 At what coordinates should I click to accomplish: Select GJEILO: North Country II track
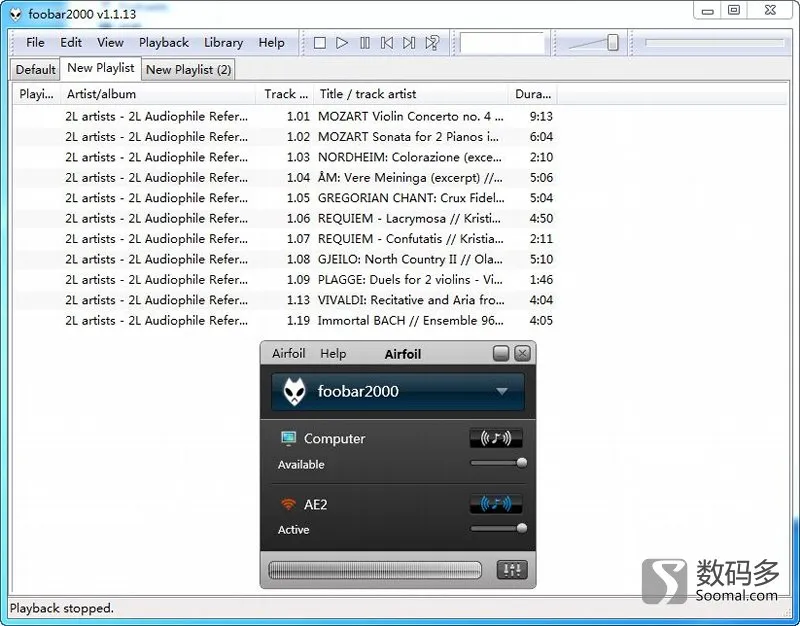[285, 259]
